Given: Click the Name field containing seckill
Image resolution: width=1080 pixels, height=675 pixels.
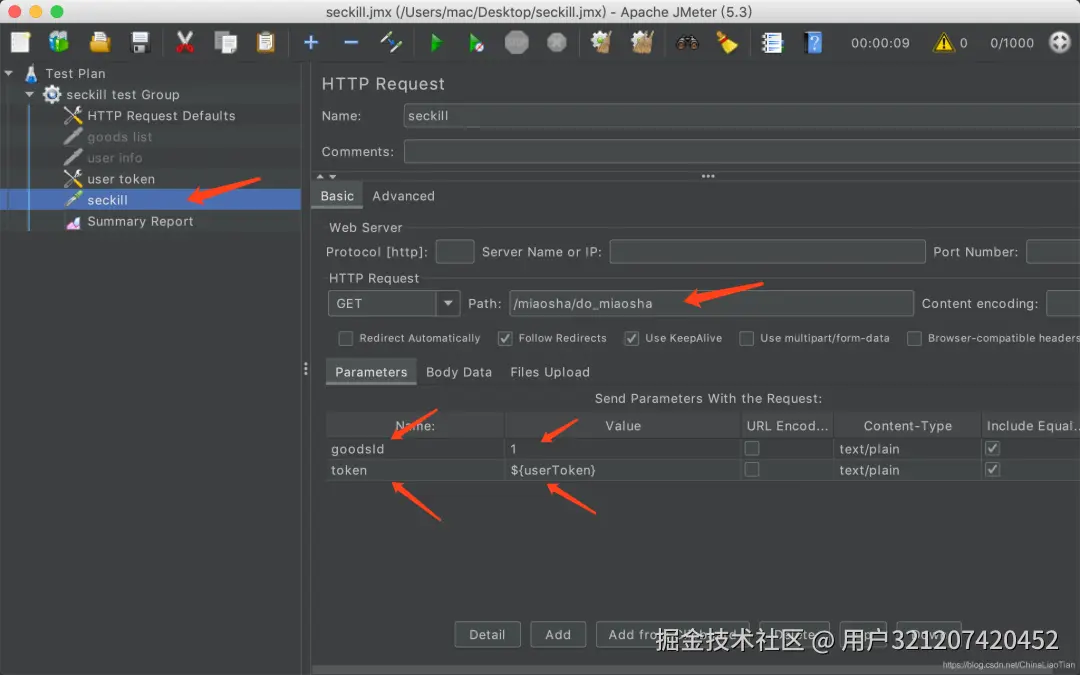Looking at the screenshot, I should (x=741, y=116).
